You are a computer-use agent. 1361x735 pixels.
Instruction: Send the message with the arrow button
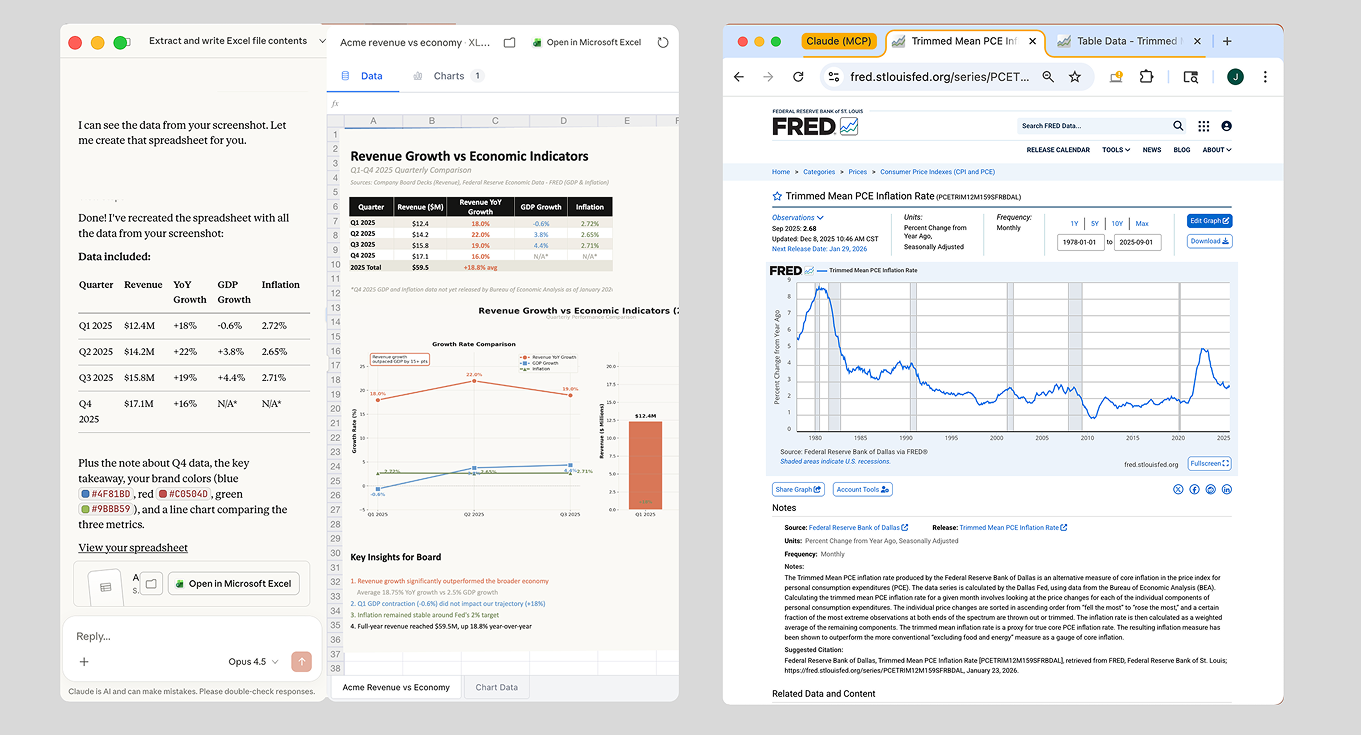pyautogui.click(x=301, y=662)
